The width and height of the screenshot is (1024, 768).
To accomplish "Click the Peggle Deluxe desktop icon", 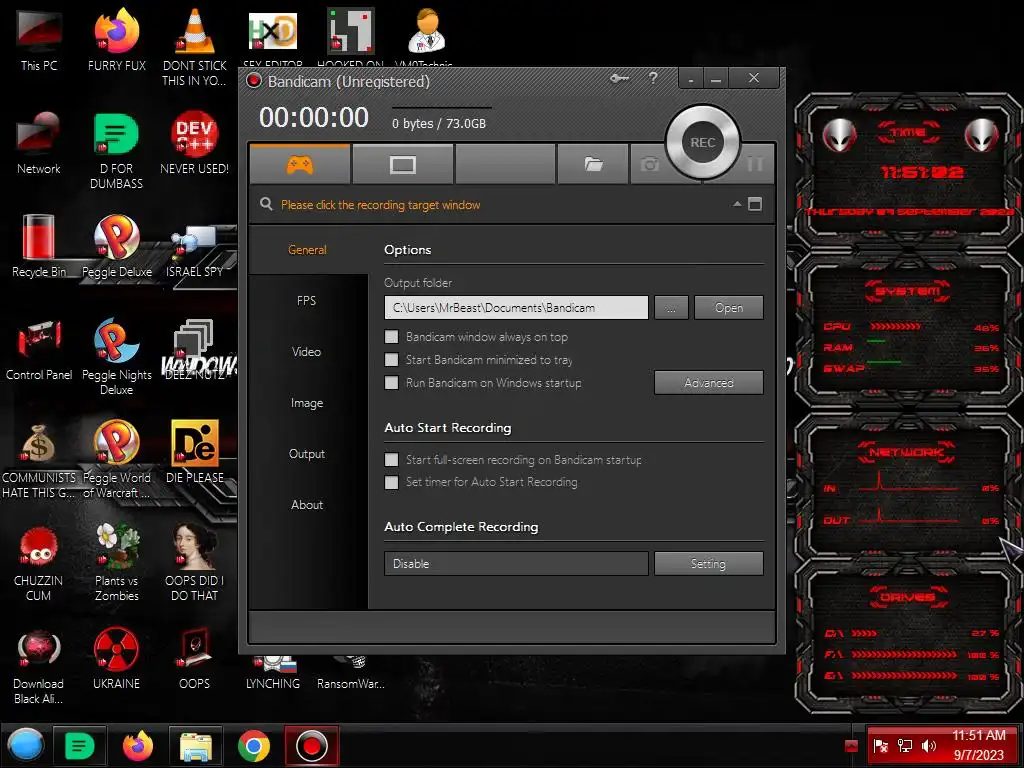I will pyautogui.click(x=117, y=246).
